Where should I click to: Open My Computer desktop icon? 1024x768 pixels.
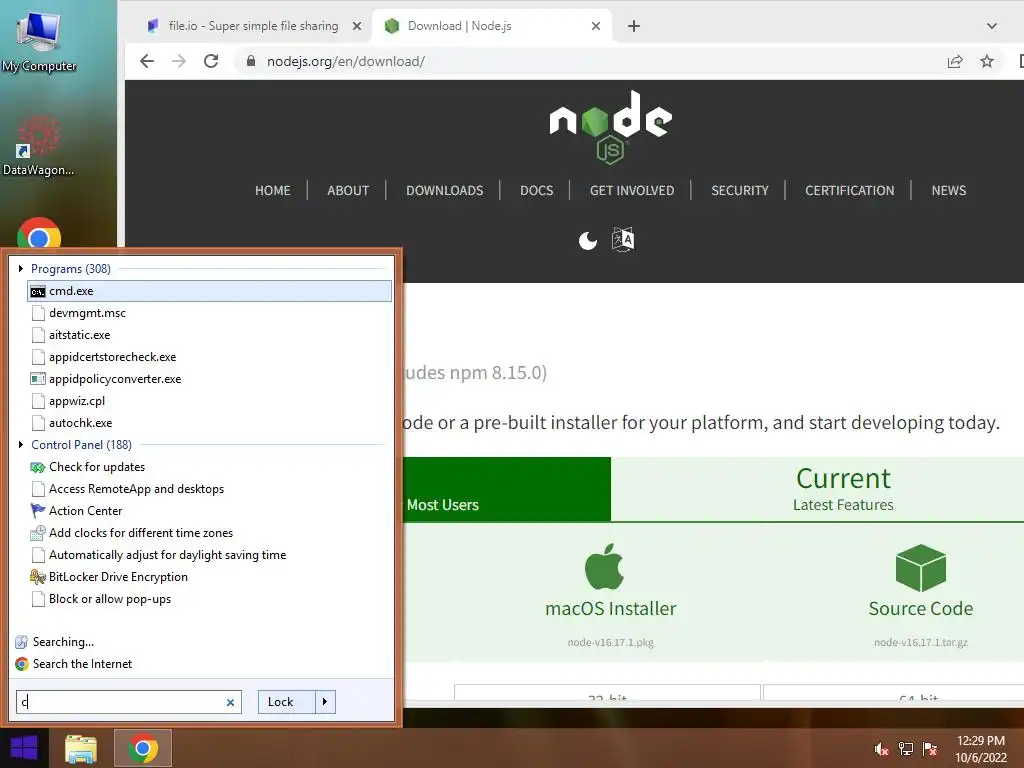tap(39, 41)
